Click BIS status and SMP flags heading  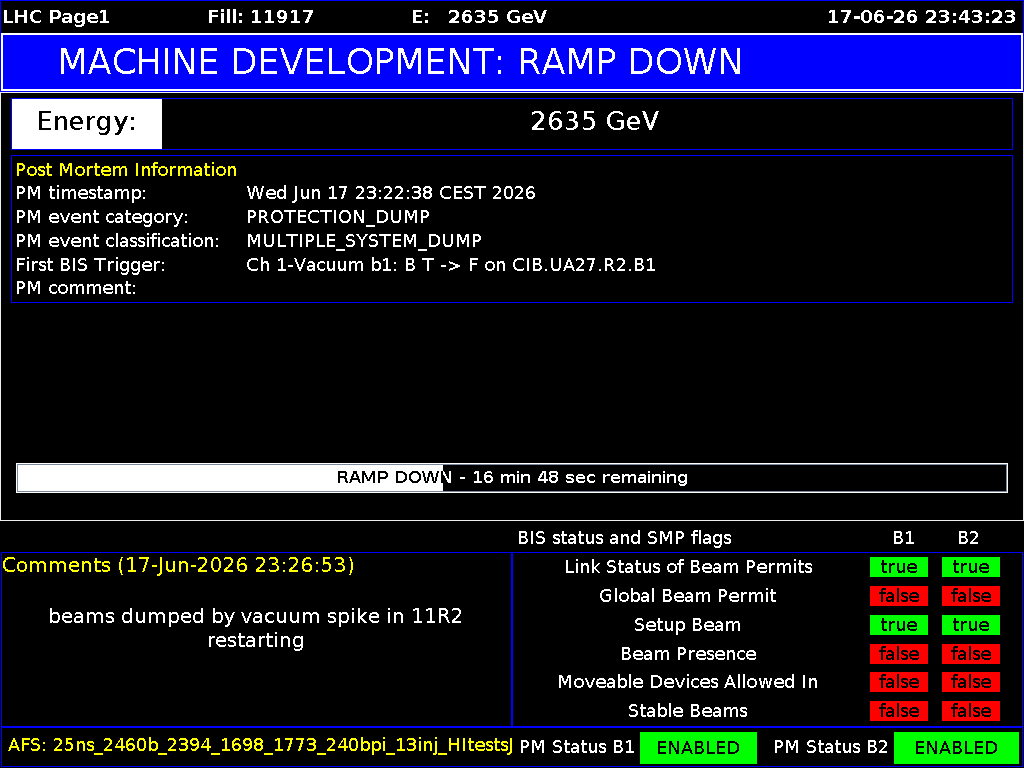tap(624, 538)
